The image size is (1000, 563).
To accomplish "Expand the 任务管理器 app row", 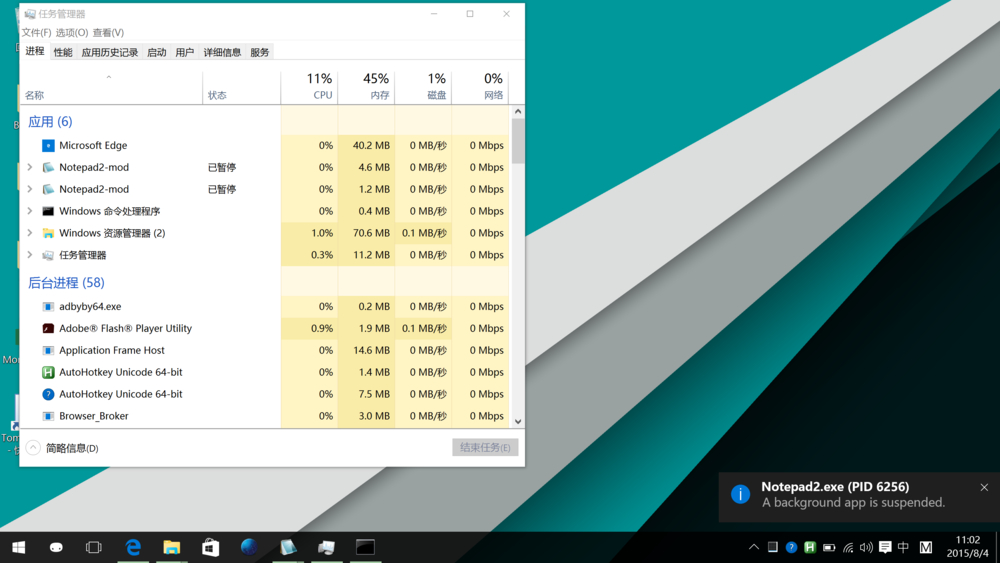I will click(x=30, y=255).
